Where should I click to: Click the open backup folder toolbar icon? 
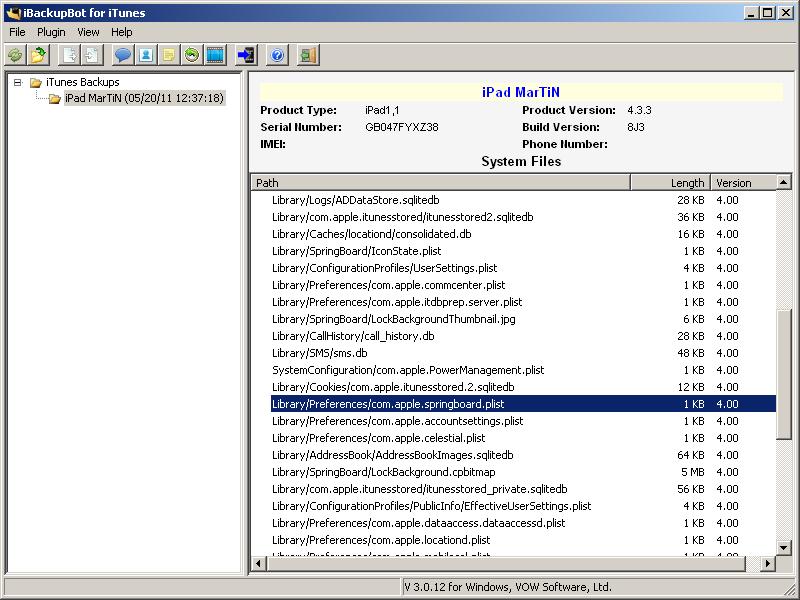[x=38, y=55]
